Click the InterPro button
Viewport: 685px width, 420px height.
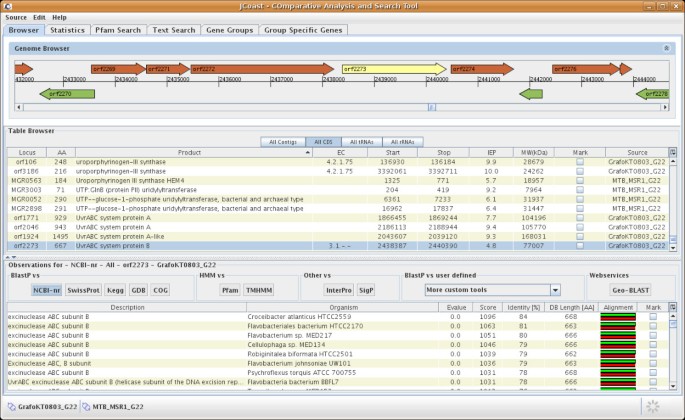(339, 290)
